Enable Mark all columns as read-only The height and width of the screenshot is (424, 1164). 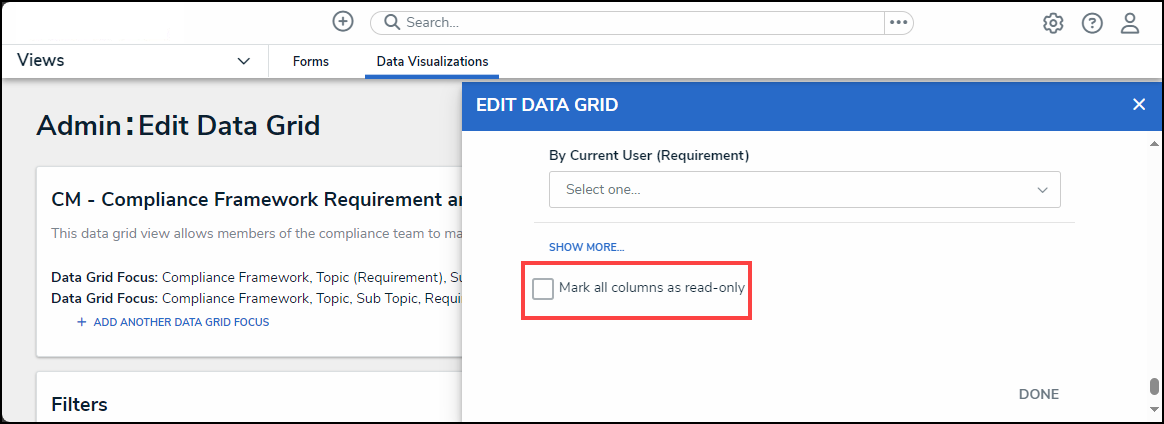(543, 289)
